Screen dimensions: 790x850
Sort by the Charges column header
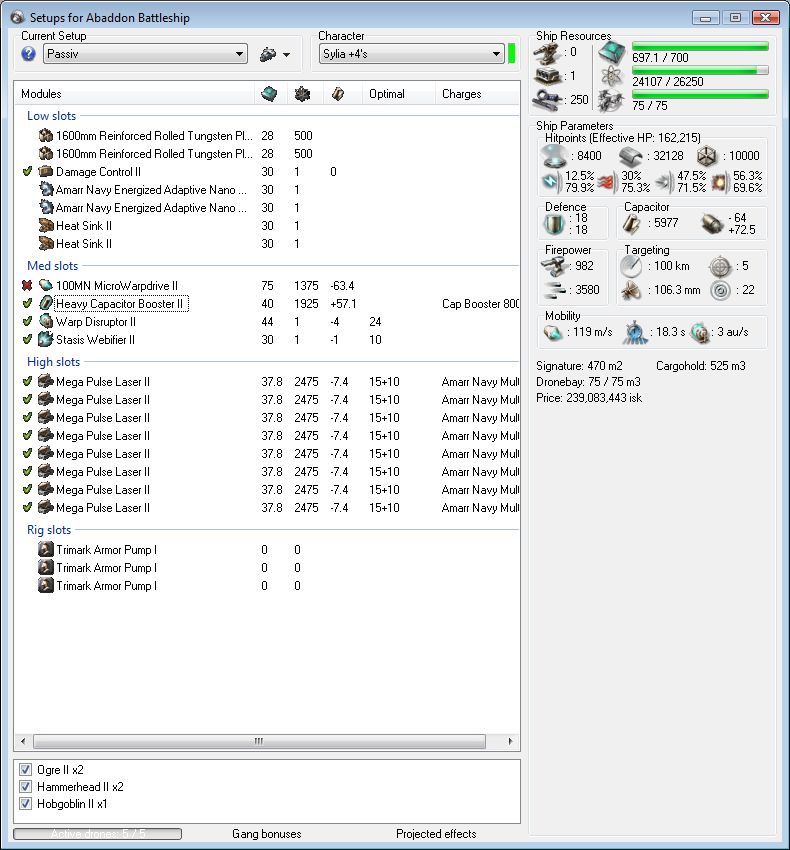pos(477,94)
